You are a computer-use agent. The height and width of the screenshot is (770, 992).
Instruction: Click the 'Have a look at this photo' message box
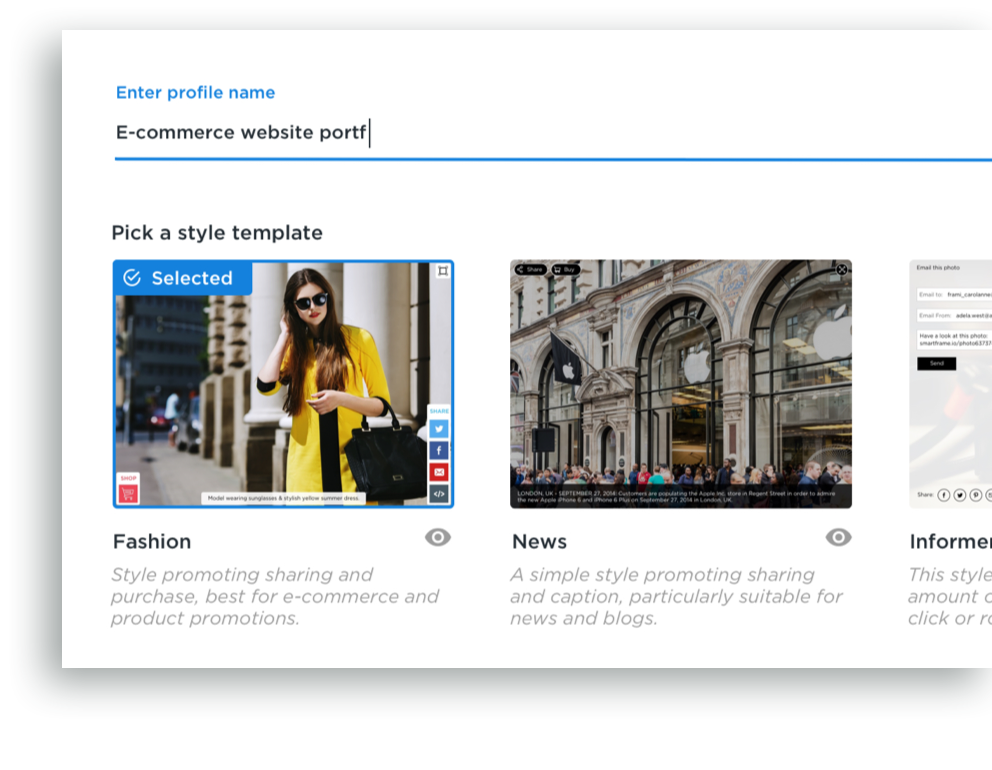[955, 340]
